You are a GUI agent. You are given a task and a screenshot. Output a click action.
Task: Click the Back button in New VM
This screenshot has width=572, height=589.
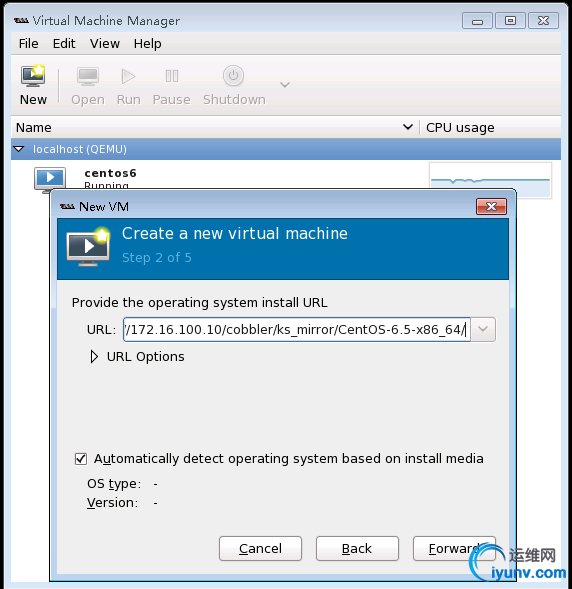click(x=357, y=548)
